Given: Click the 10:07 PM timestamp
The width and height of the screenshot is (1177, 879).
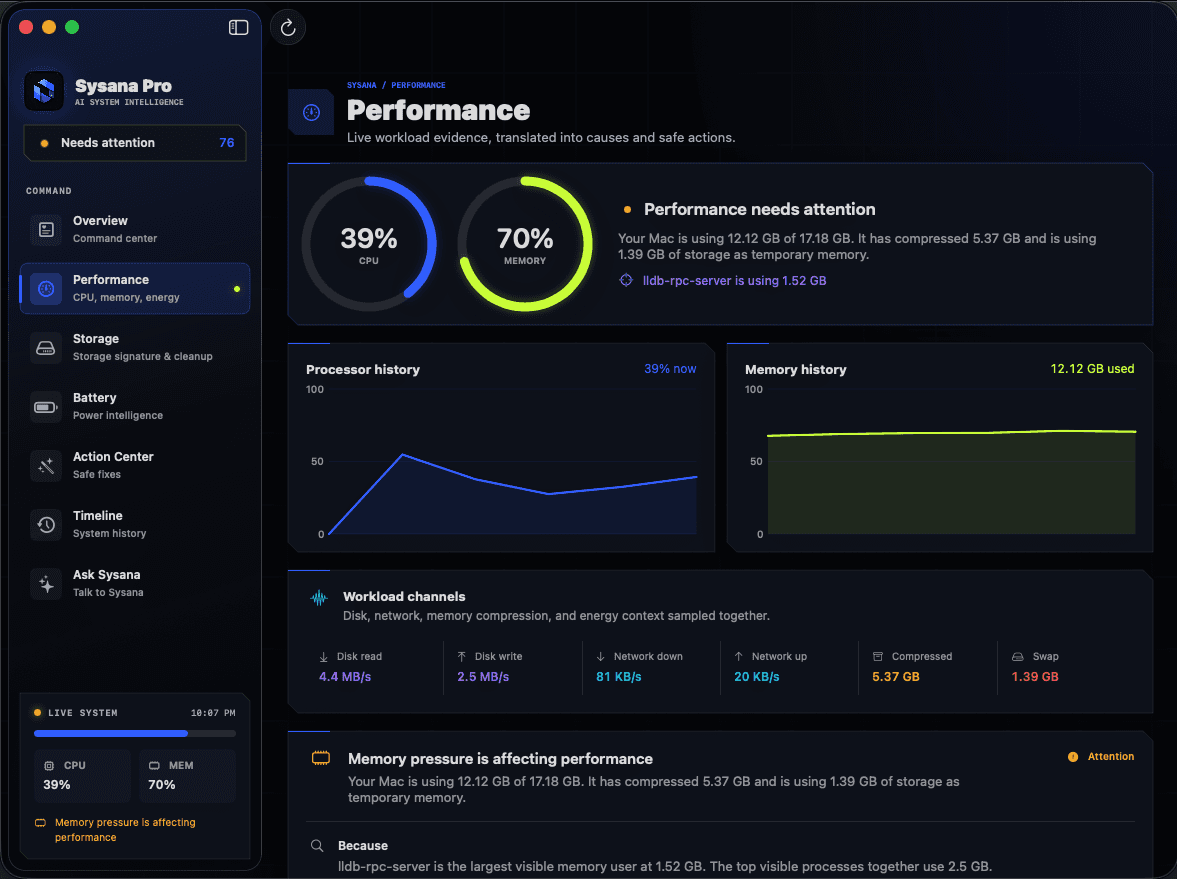Looking at the screenshot, I should [213, 713].
